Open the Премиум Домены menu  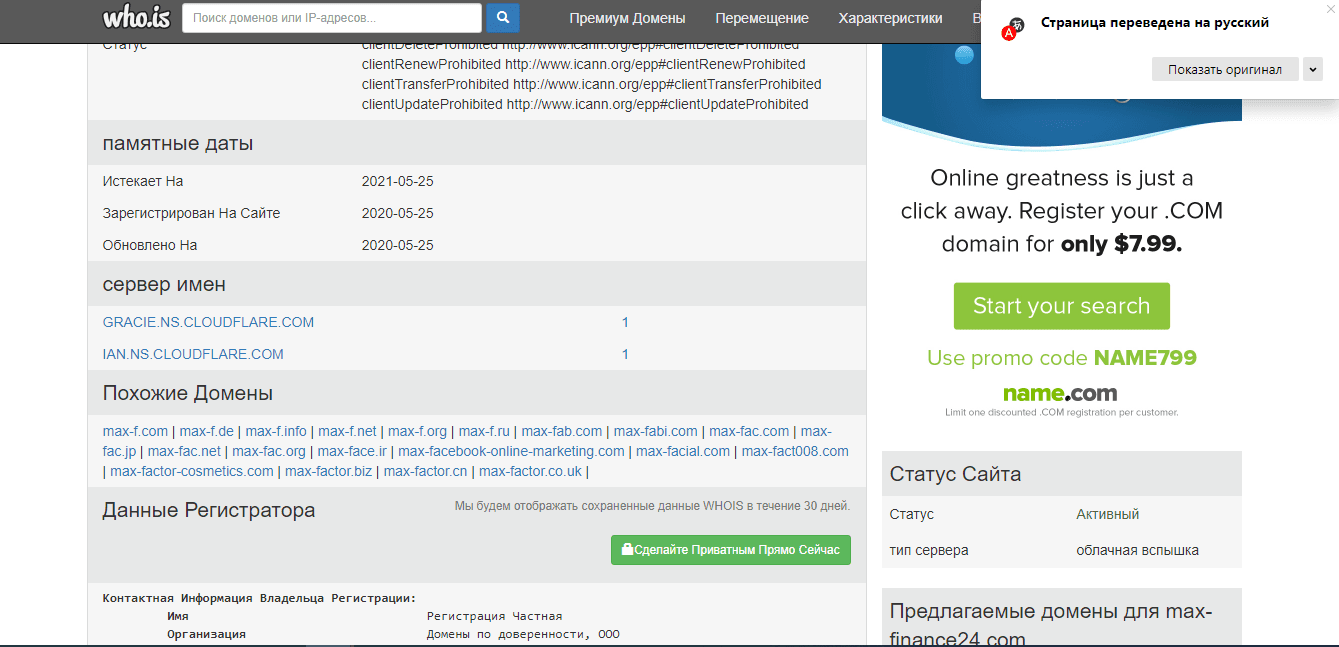[x=627, y=18]
